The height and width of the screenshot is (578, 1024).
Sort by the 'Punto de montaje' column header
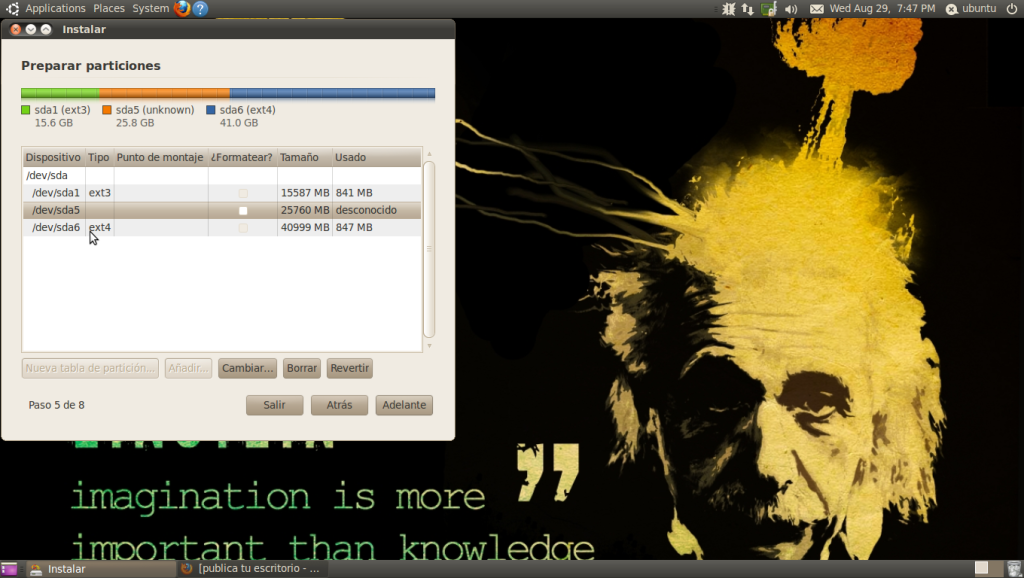(x=160, y=157)
